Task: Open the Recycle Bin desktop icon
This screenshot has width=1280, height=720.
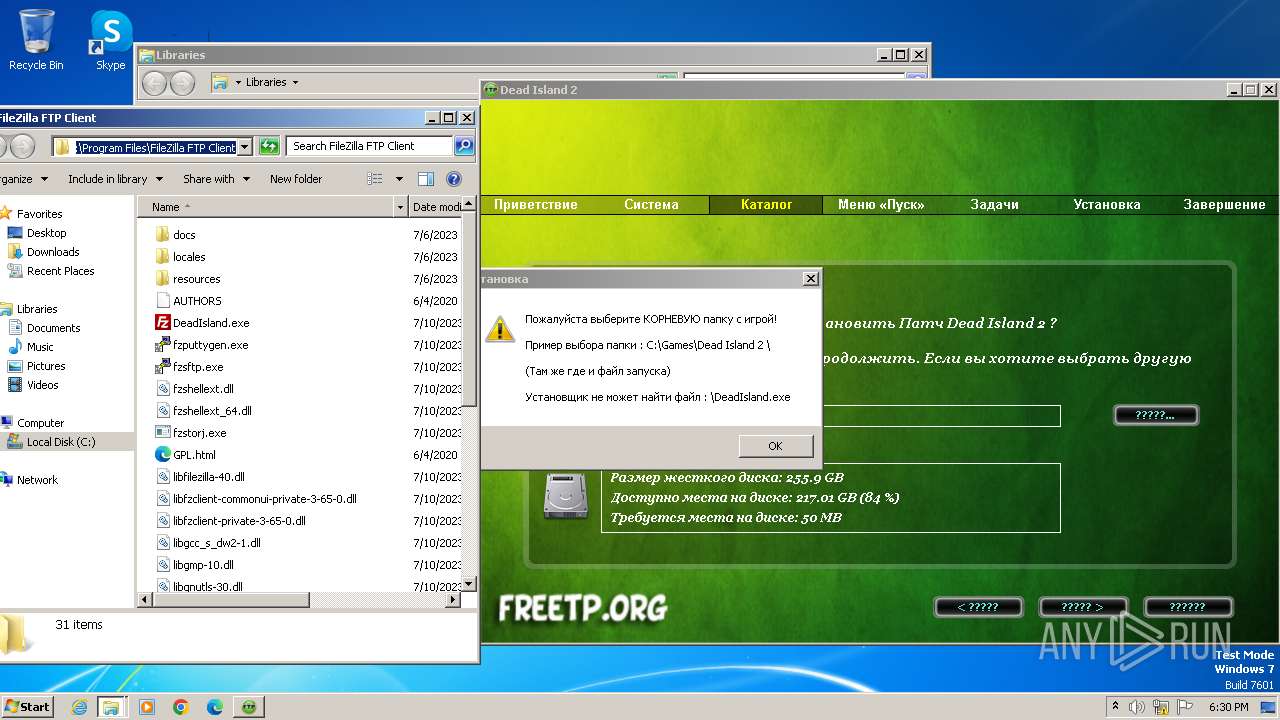Action: coord(36,40)
